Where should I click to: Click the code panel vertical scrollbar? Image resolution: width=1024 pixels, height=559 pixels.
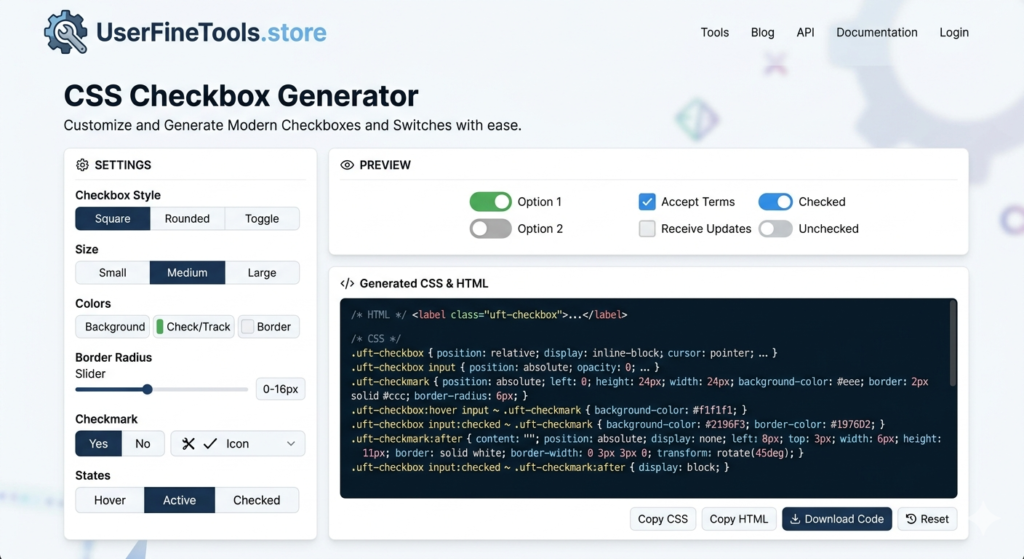pos(953,343)
